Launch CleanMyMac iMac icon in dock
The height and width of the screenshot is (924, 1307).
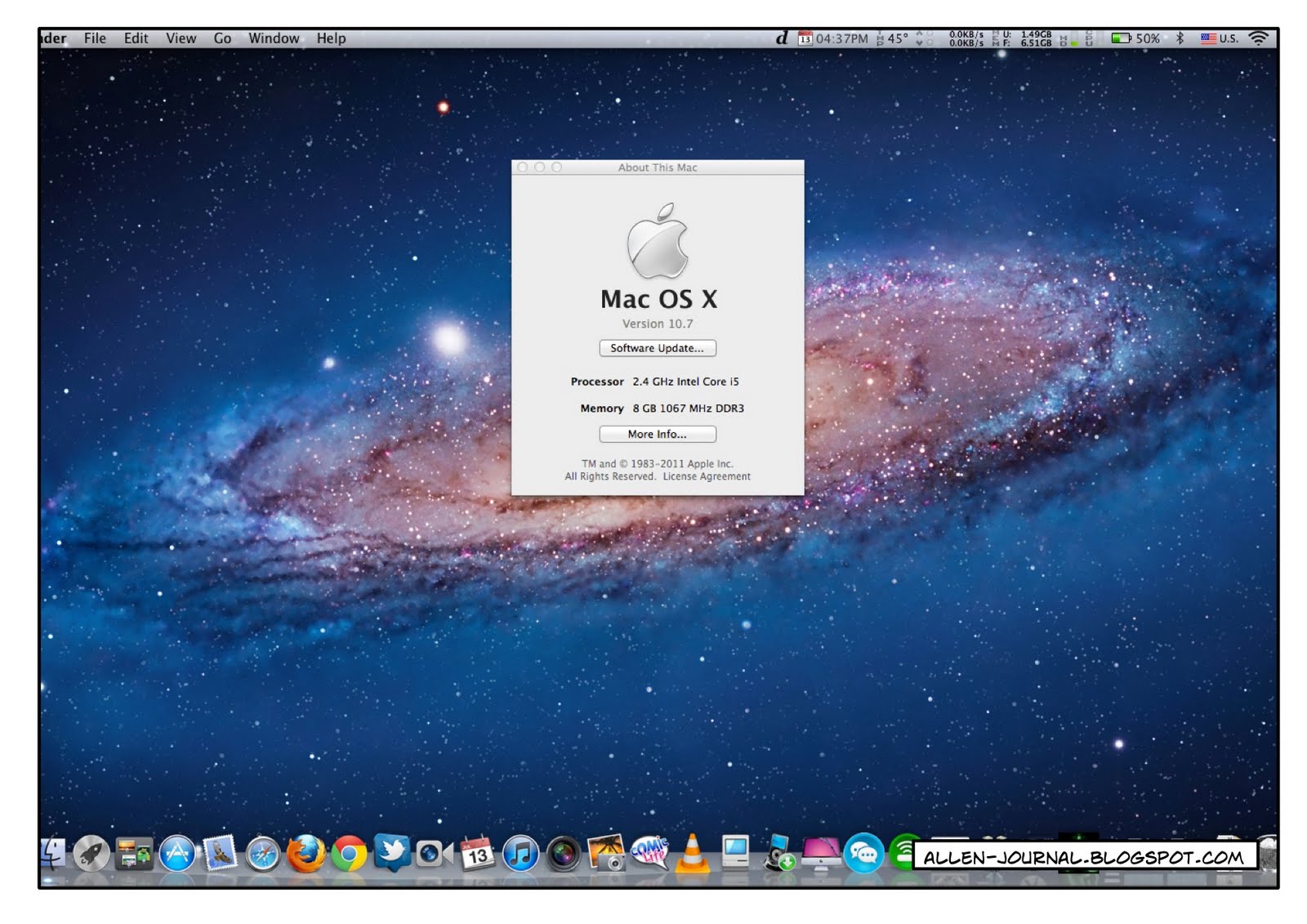click(x=821, y=855)
